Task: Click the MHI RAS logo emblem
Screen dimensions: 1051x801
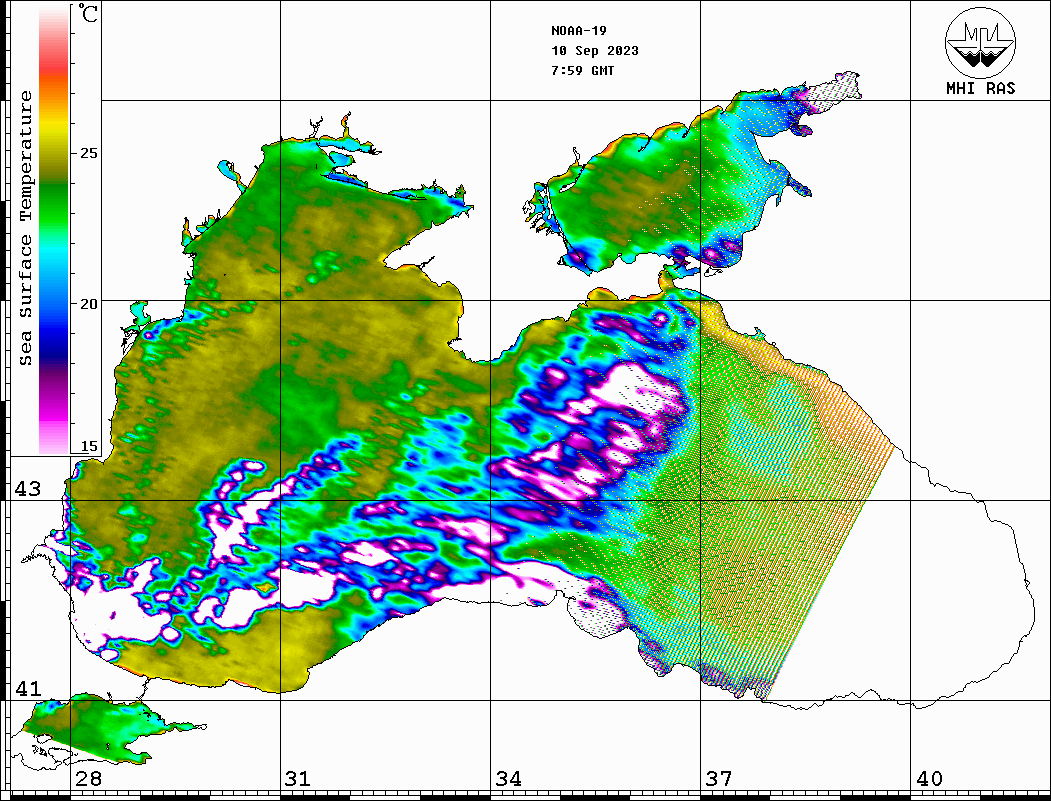Action: [980, 42]
